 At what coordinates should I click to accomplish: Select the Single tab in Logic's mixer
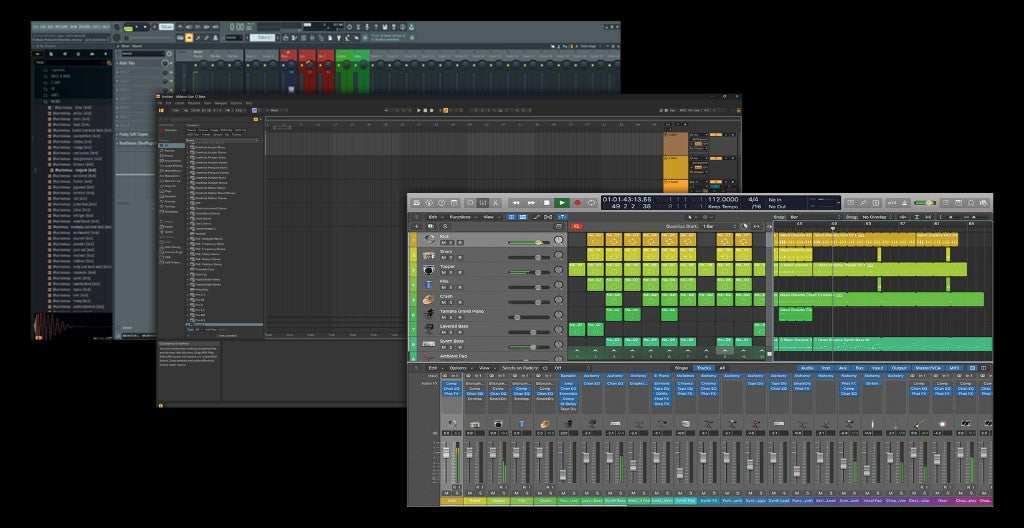pos(681,368)
